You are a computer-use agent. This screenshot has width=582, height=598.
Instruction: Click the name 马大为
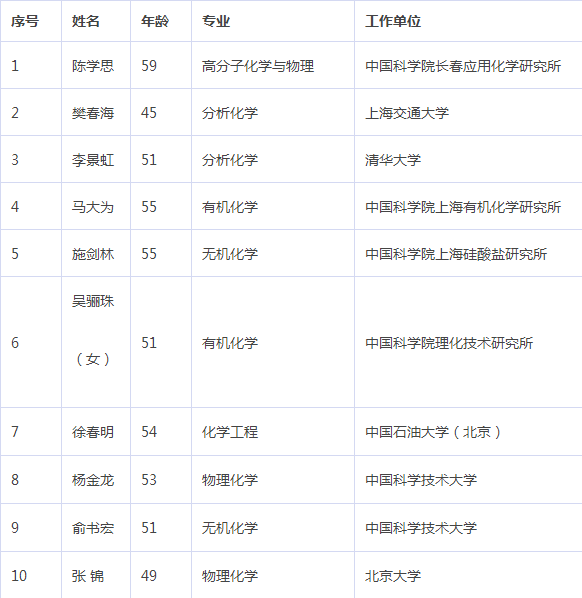(93, 207)
